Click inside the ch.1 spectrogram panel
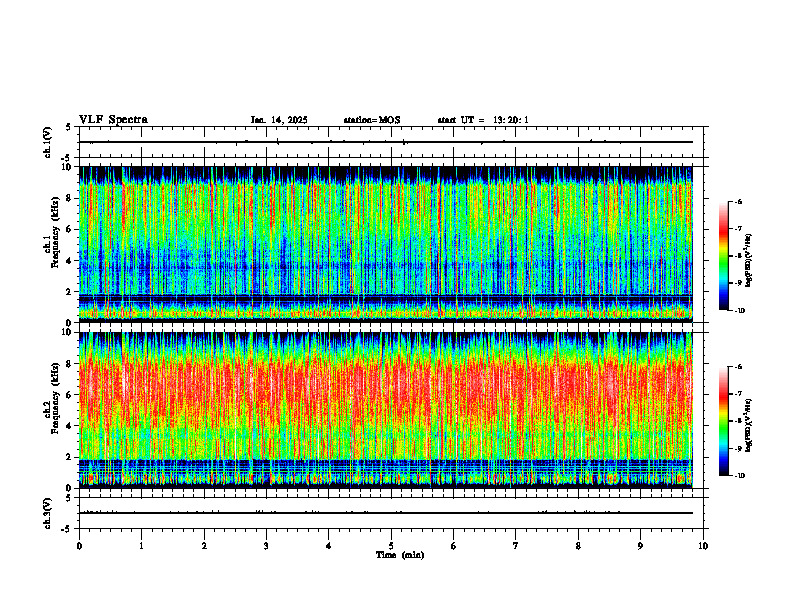Viewport: 792px width, 612px height. coord(386,244)
